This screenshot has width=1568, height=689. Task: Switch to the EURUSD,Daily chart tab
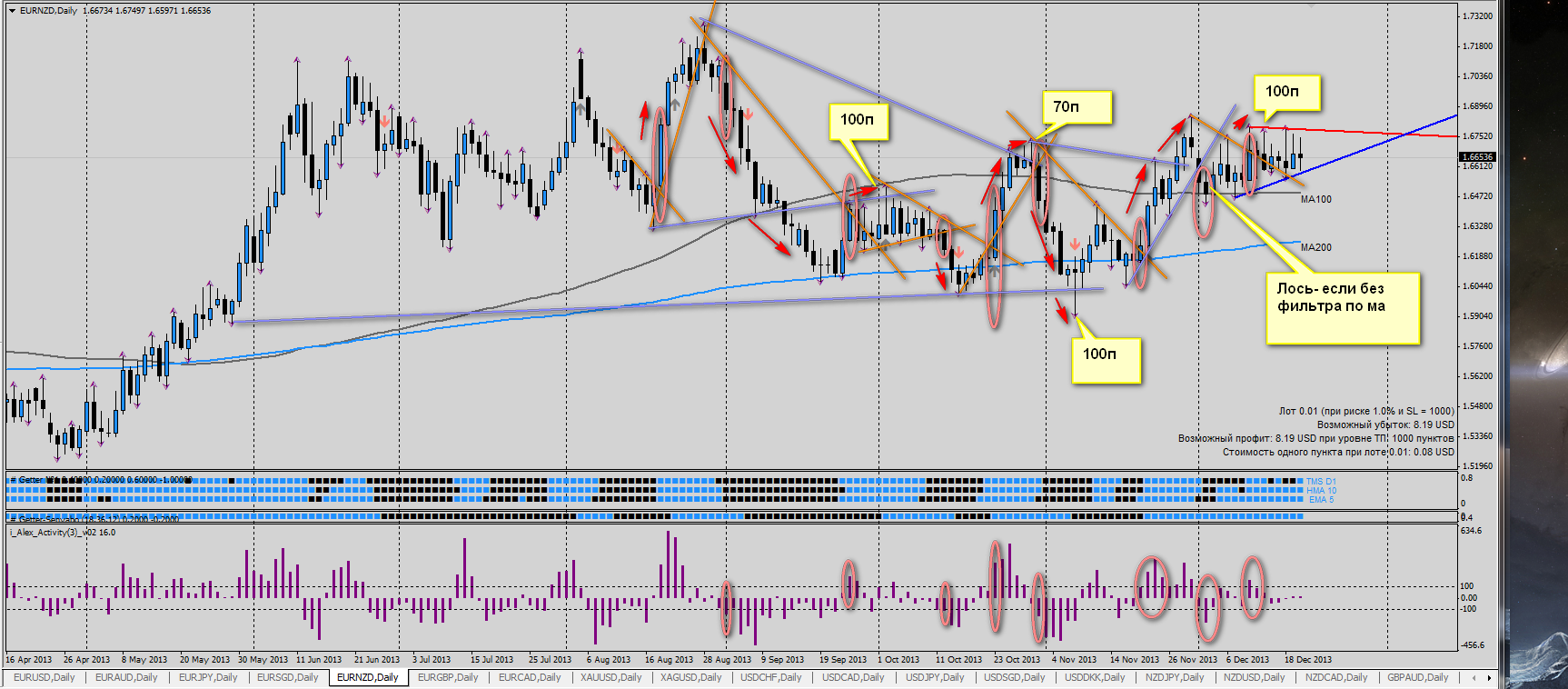pos(44,677)
